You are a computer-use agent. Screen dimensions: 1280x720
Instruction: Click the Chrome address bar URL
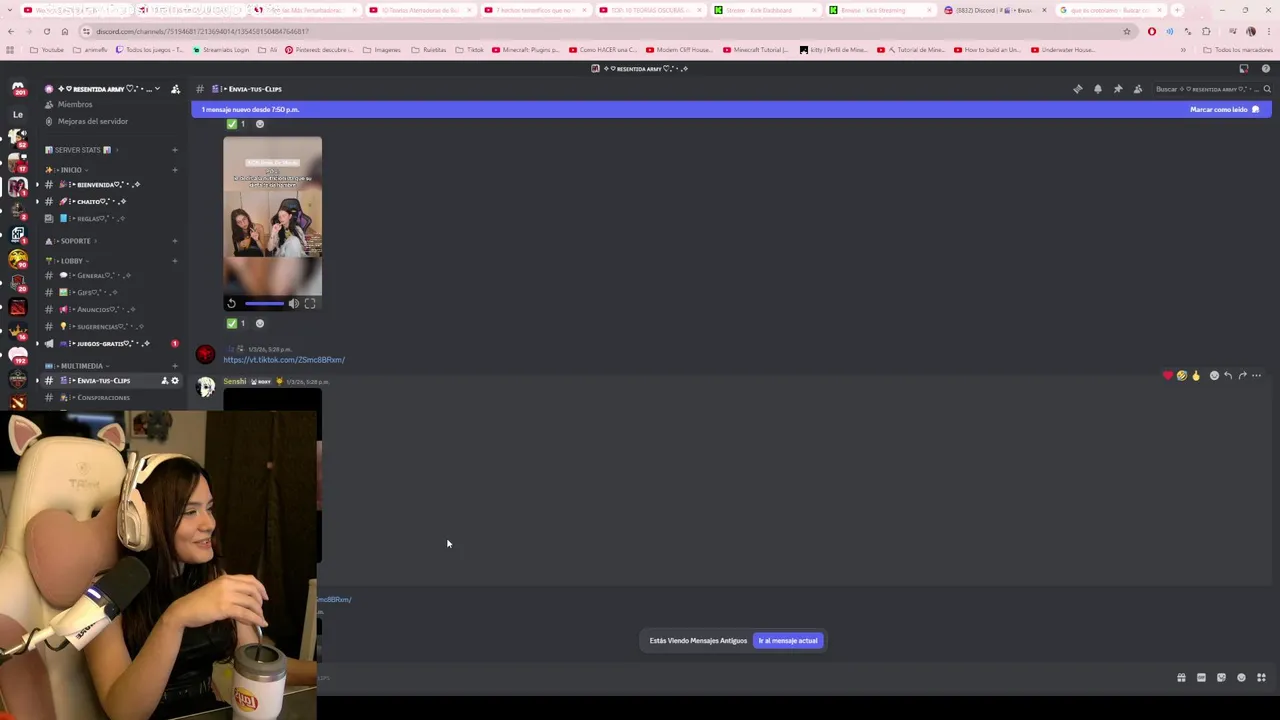coord(202,31)
